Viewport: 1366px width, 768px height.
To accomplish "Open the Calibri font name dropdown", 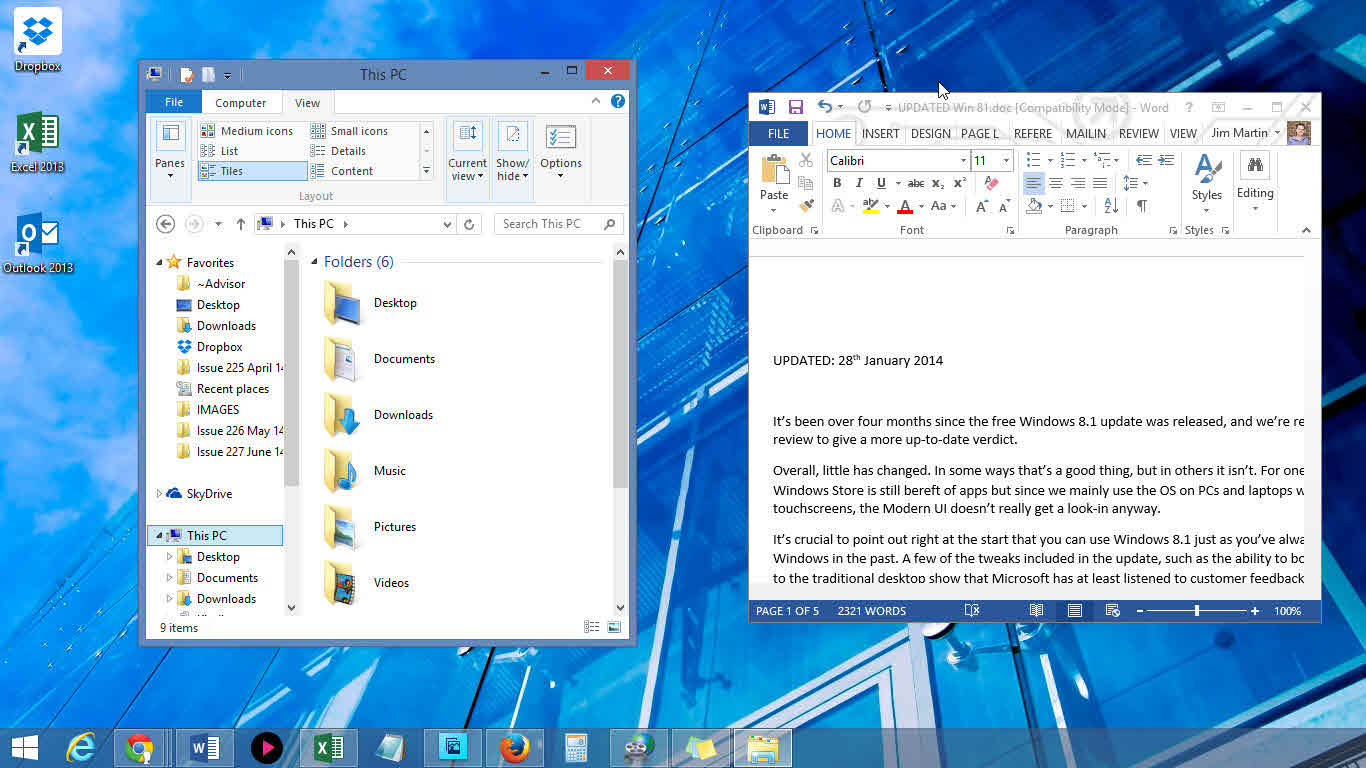I will pyautogui.click(x=963, y=161).
